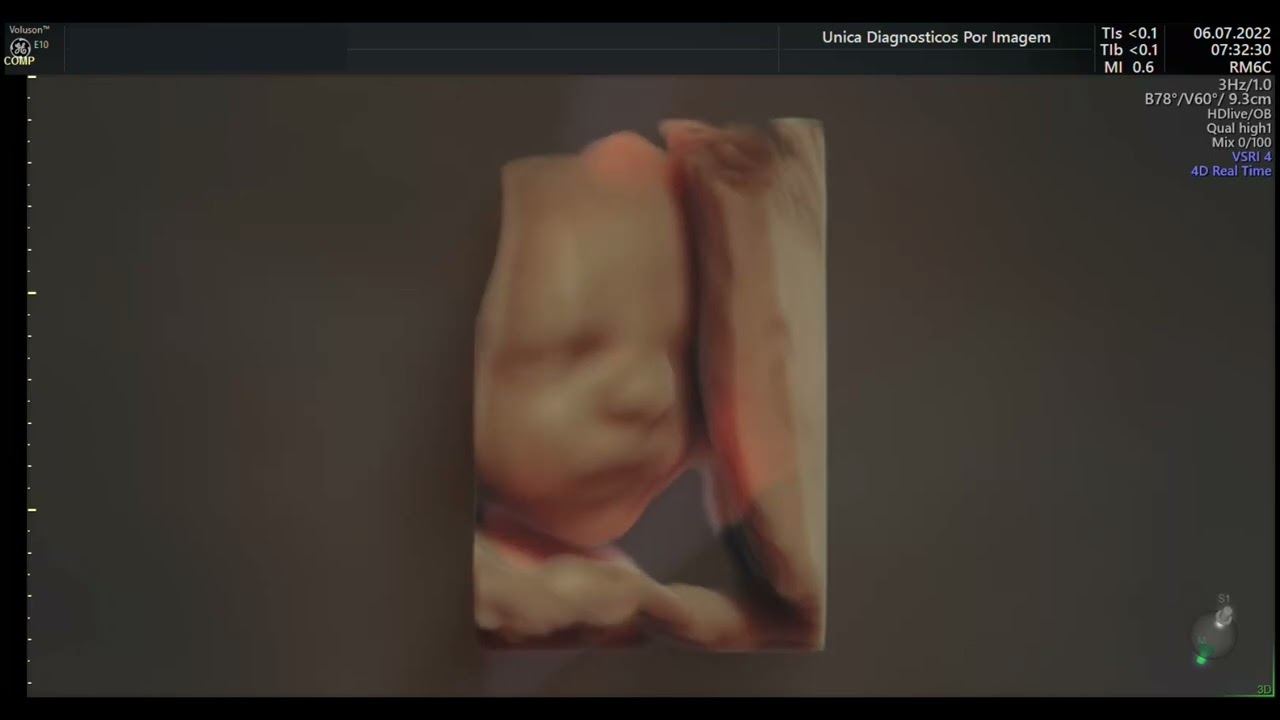The image size is (1280, 720).
Task: Click the TIs <0.1 readout
Action: click(1129, 34)
